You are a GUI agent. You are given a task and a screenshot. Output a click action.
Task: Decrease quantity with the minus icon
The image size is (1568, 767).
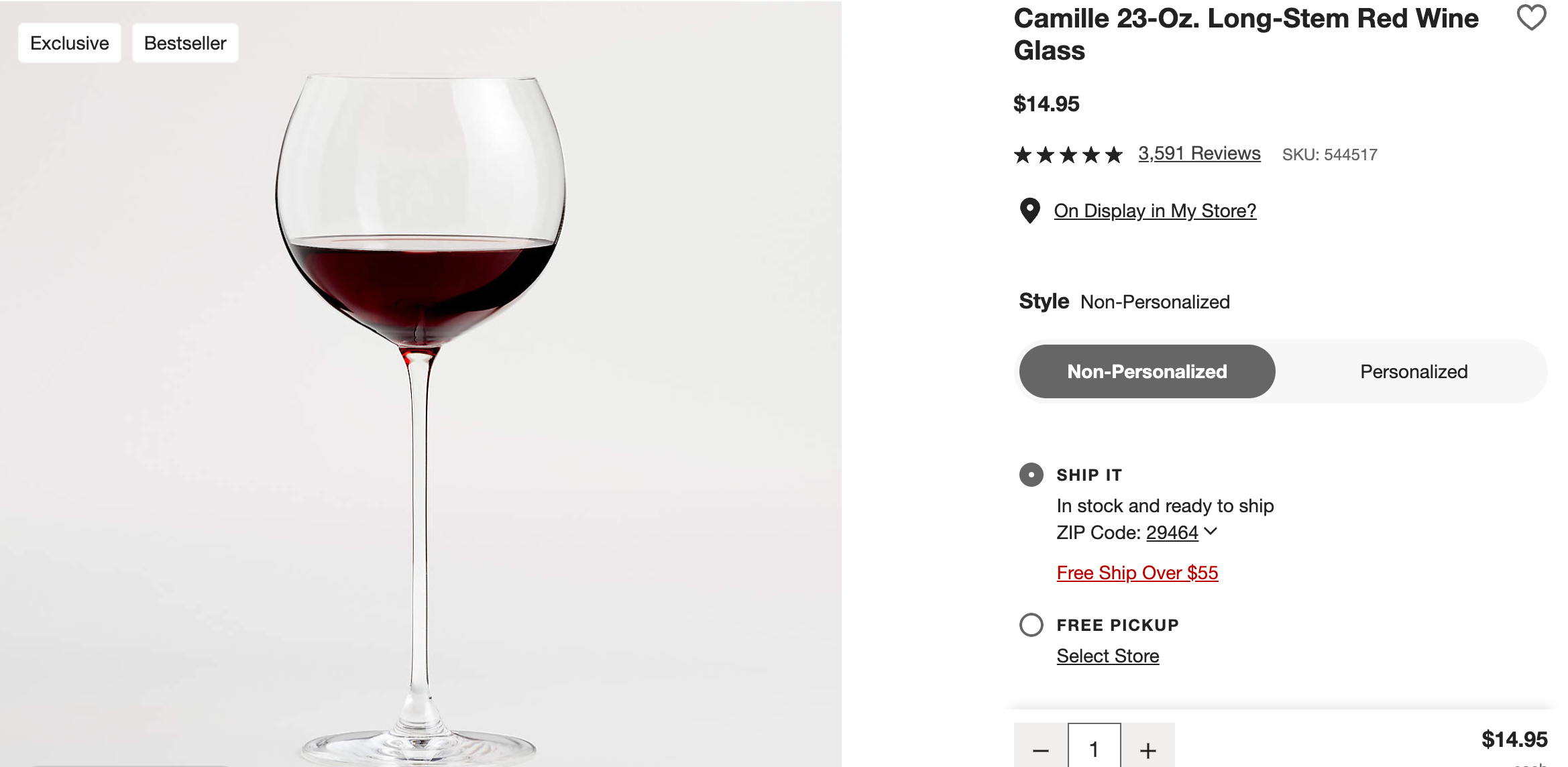click(1042, 750)
